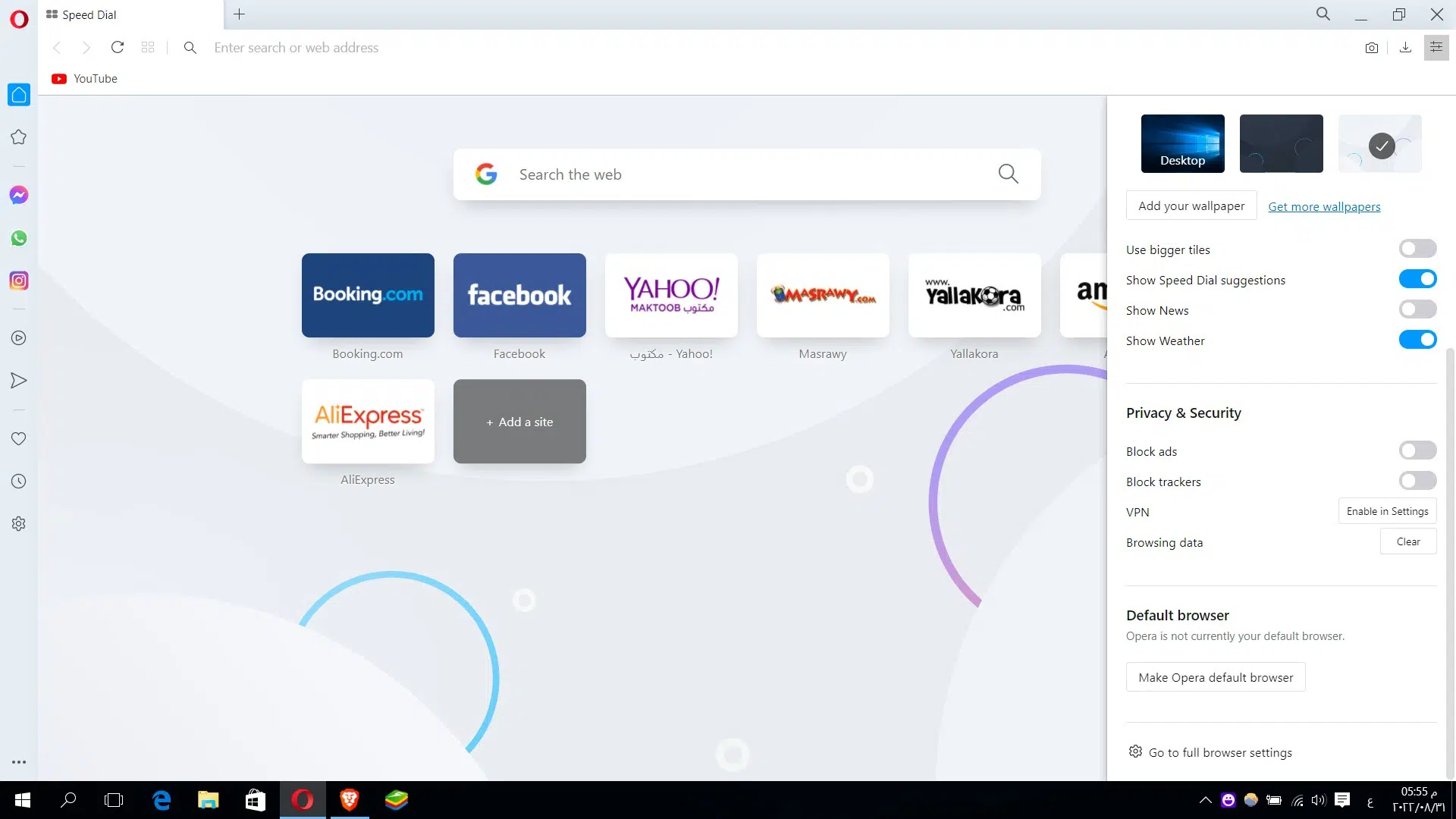The height and width of the screenshot is (819, 1456).
Task: Go to full browser settings
Action: tap(1210, 752)
